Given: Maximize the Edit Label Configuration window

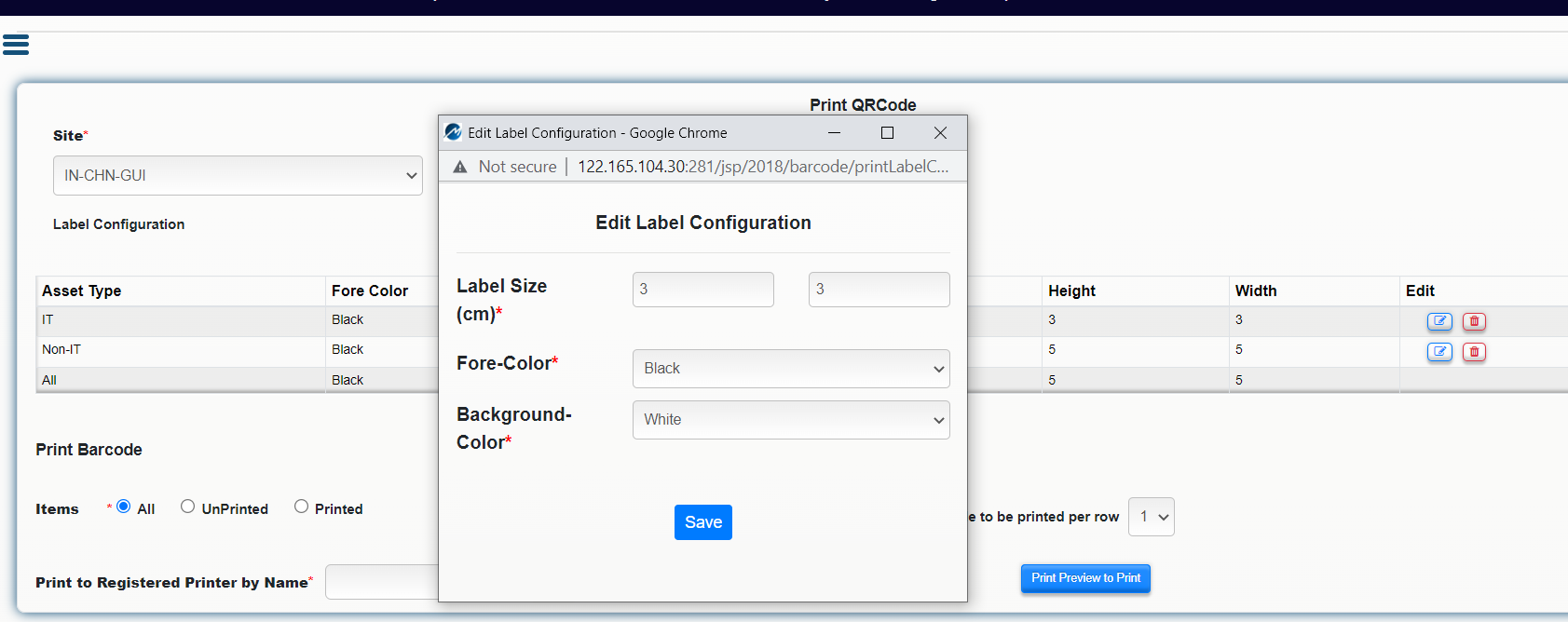Looking at the screenshot, I should (887, 132).
